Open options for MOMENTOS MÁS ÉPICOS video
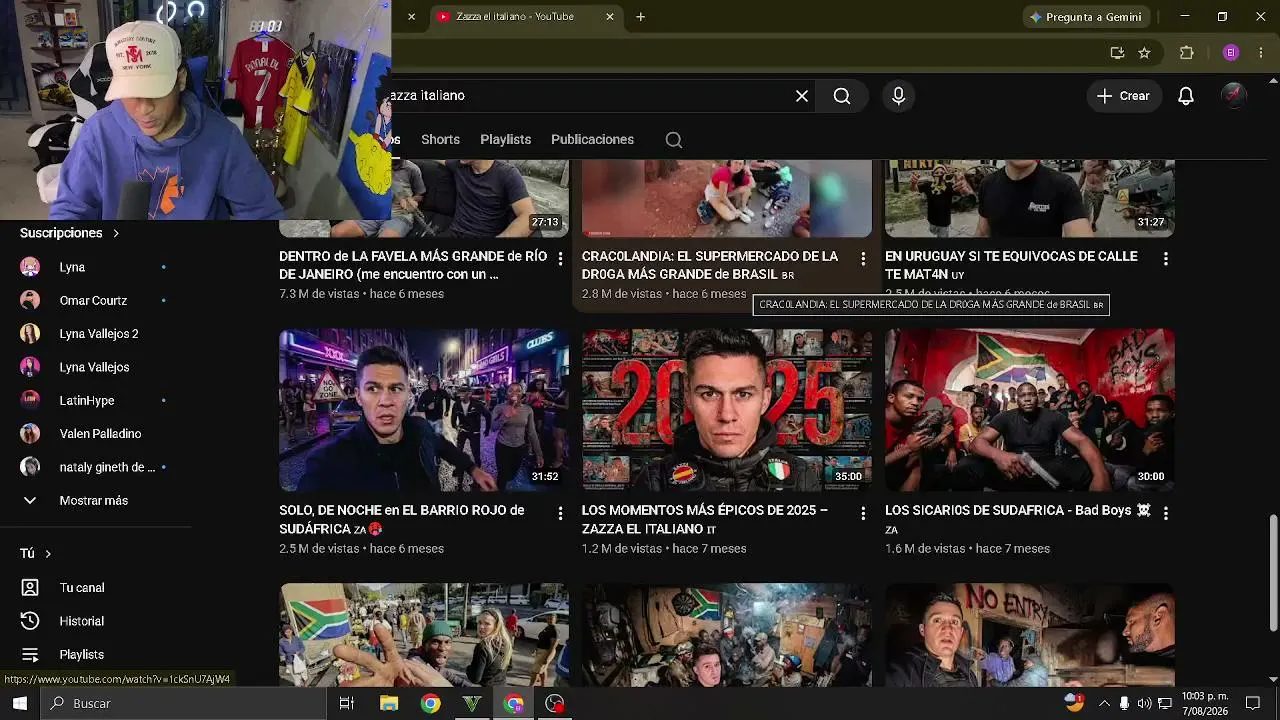The width and height of the screenshot is (1280, 720). click(863, 513)
